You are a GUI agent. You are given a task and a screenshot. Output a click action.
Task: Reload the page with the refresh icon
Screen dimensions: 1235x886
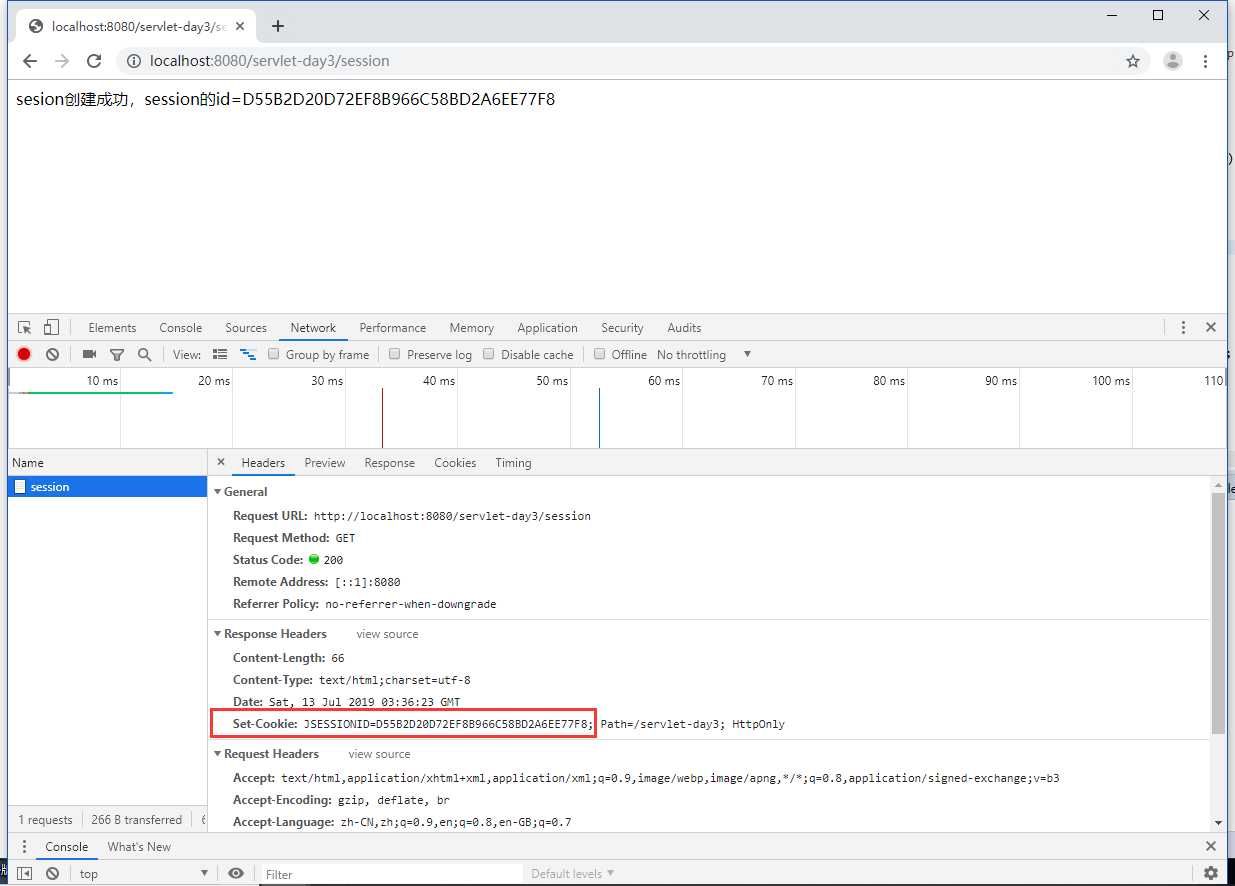[94, 61]
